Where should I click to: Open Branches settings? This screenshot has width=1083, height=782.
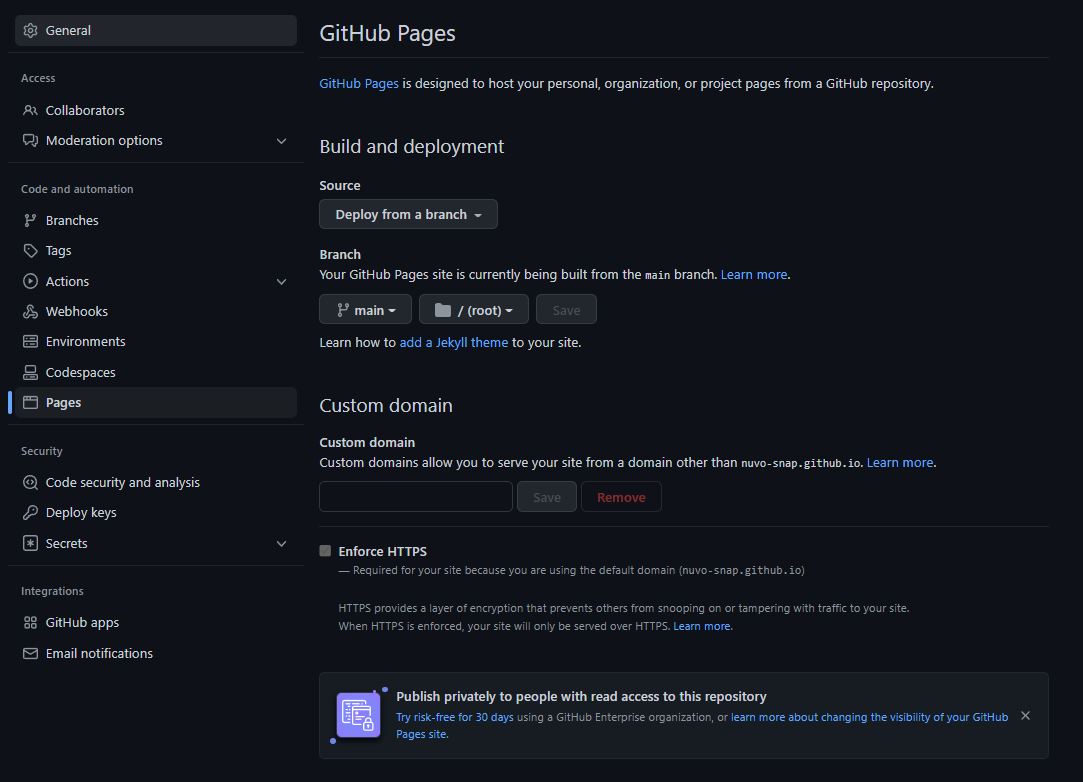click(156, 220)
